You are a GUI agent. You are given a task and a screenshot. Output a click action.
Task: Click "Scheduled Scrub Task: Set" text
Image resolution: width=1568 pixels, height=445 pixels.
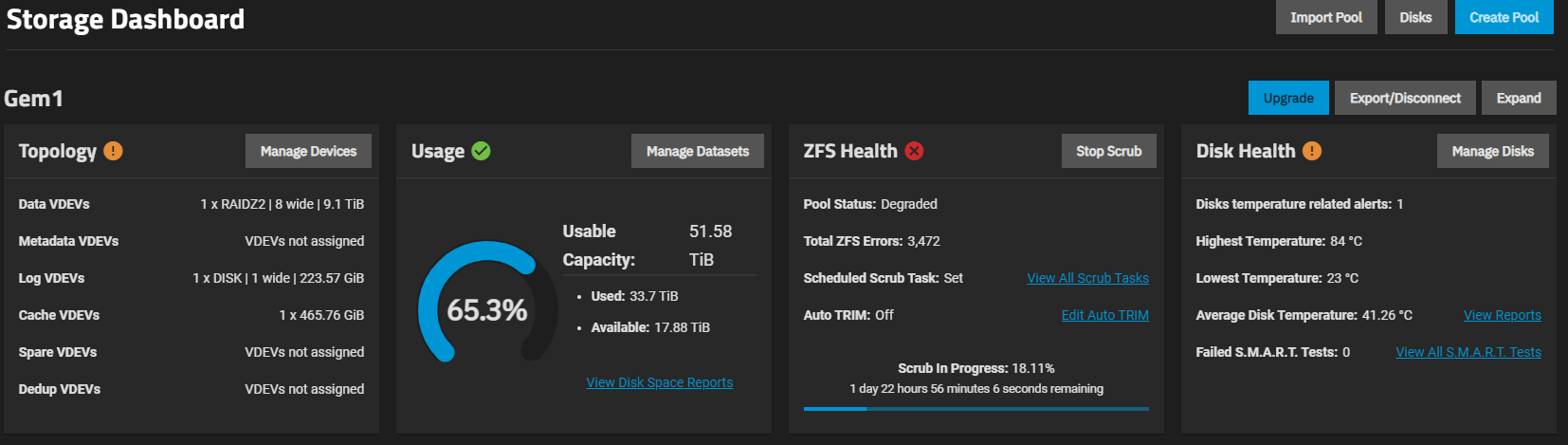click(883, 278)
